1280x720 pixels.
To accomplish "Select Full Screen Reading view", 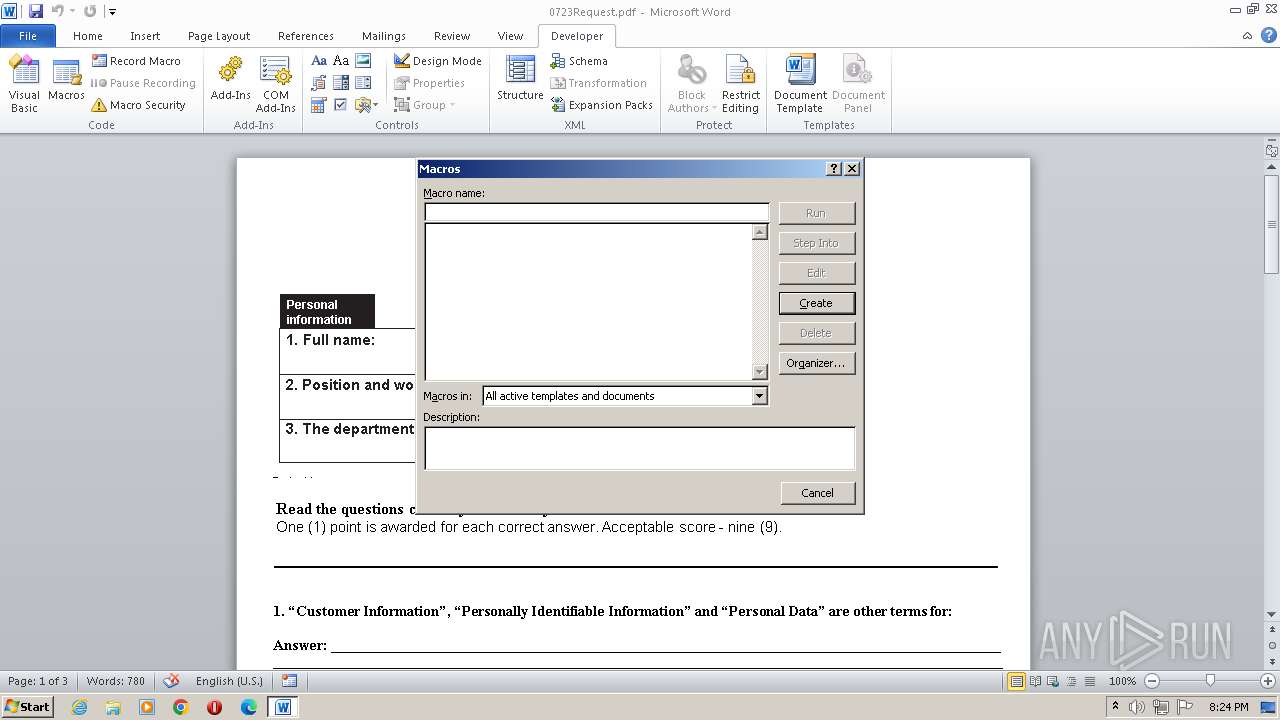I will 1036,681.
